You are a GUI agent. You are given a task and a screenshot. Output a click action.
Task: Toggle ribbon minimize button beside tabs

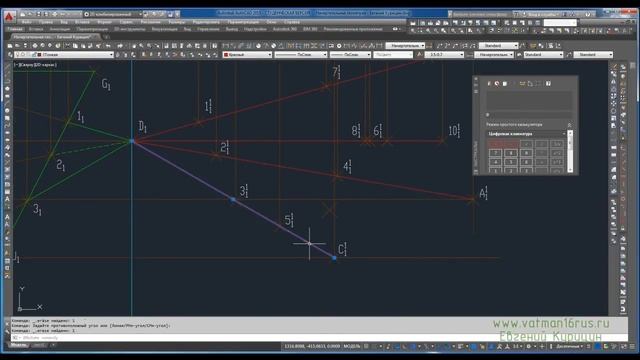(x=395, y=29)
